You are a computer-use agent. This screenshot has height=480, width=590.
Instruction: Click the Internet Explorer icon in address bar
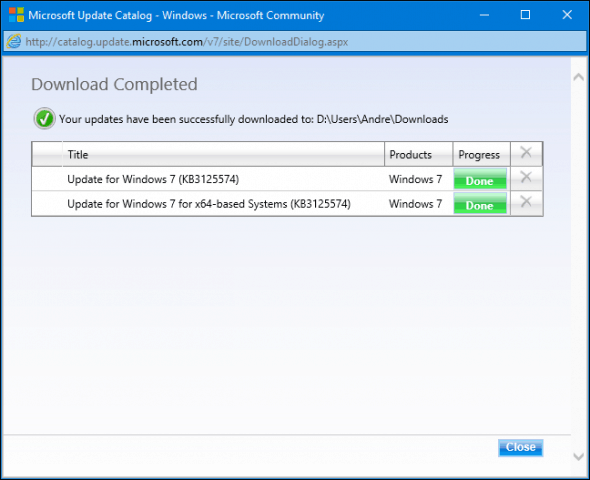click(14, 41)
